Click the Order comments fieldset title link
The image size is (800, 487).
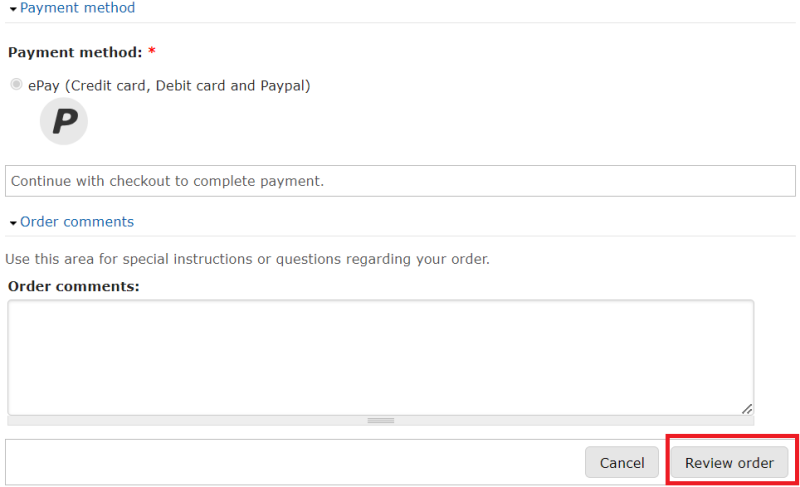[x=77, y=222]
